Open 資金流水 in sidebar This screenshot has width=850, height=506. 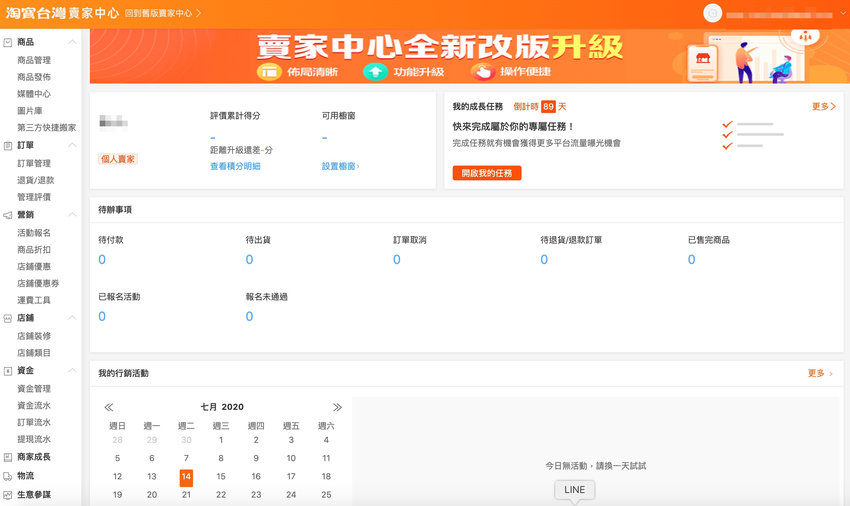(34, 405)
